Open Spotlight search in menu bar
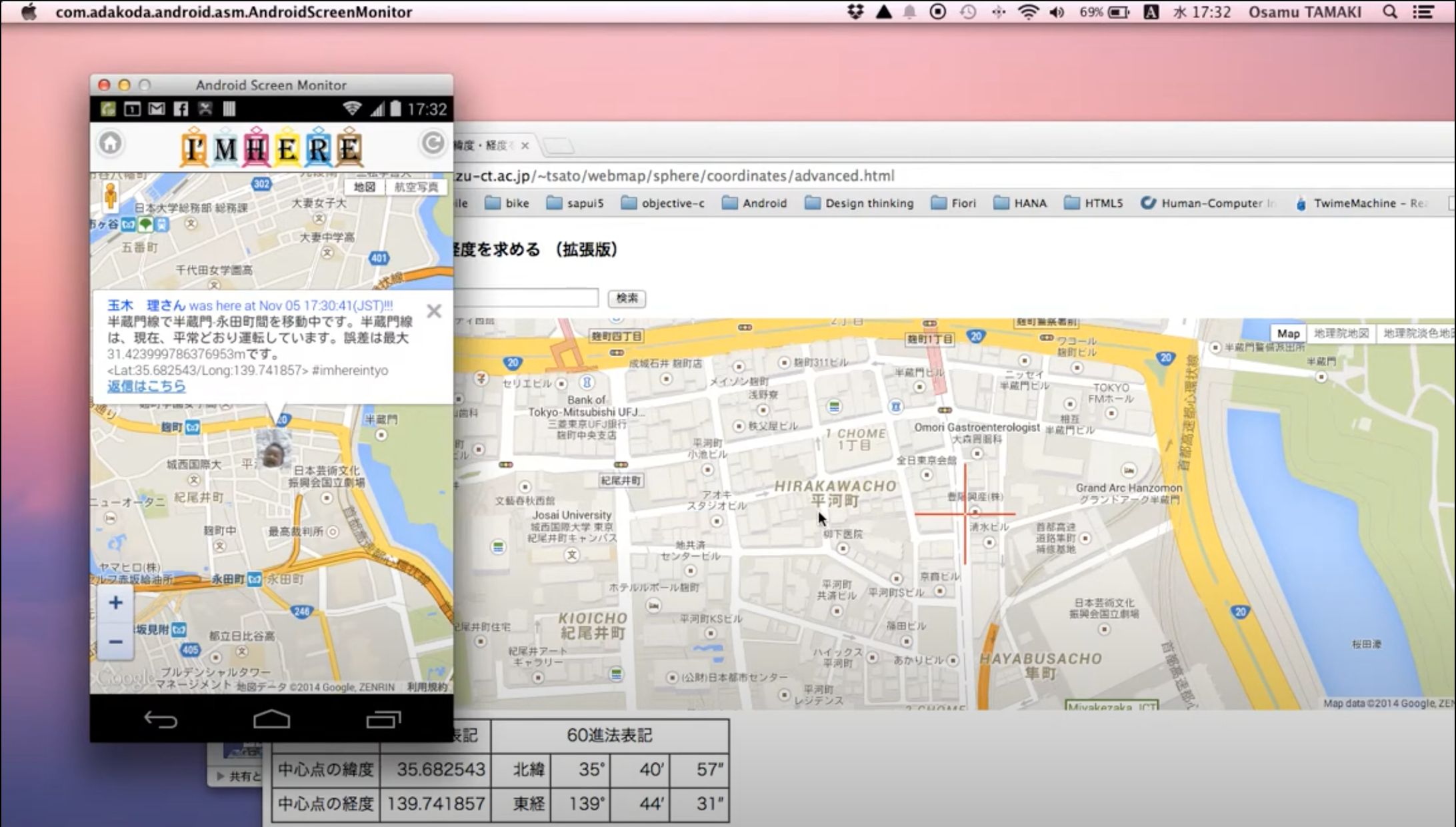The image size is (1456, 827). coord(1390,12)
